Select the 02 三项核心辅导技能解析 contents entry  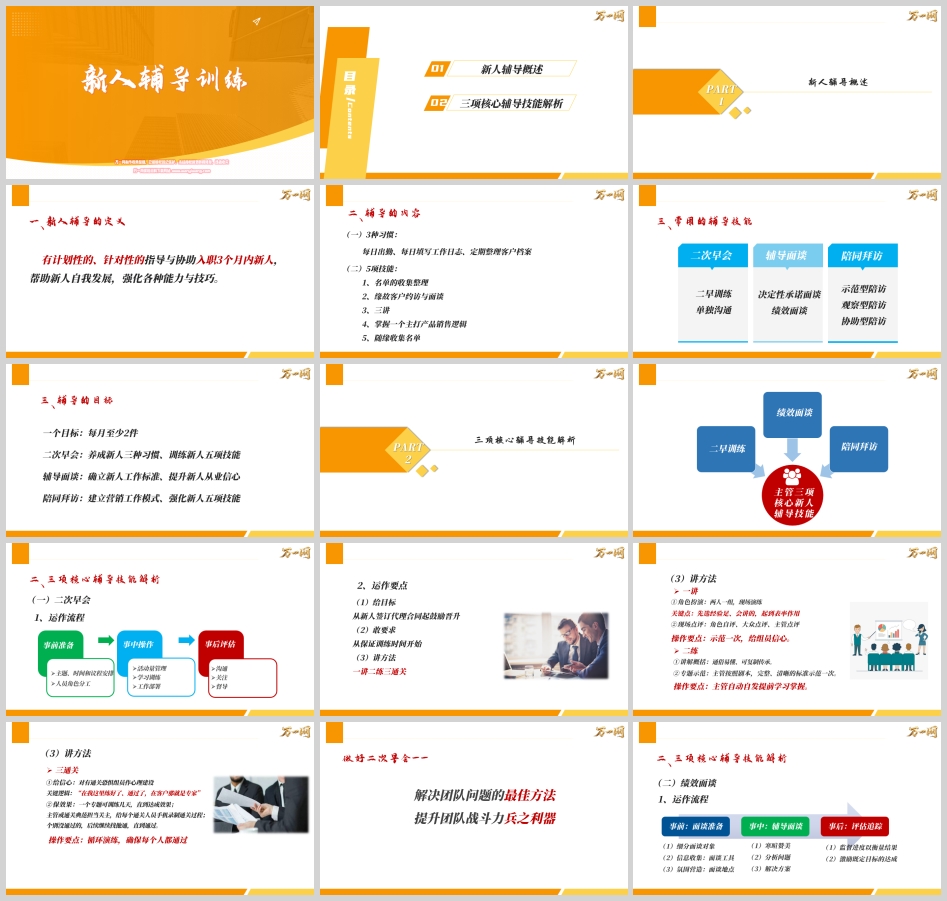(500, 103)
